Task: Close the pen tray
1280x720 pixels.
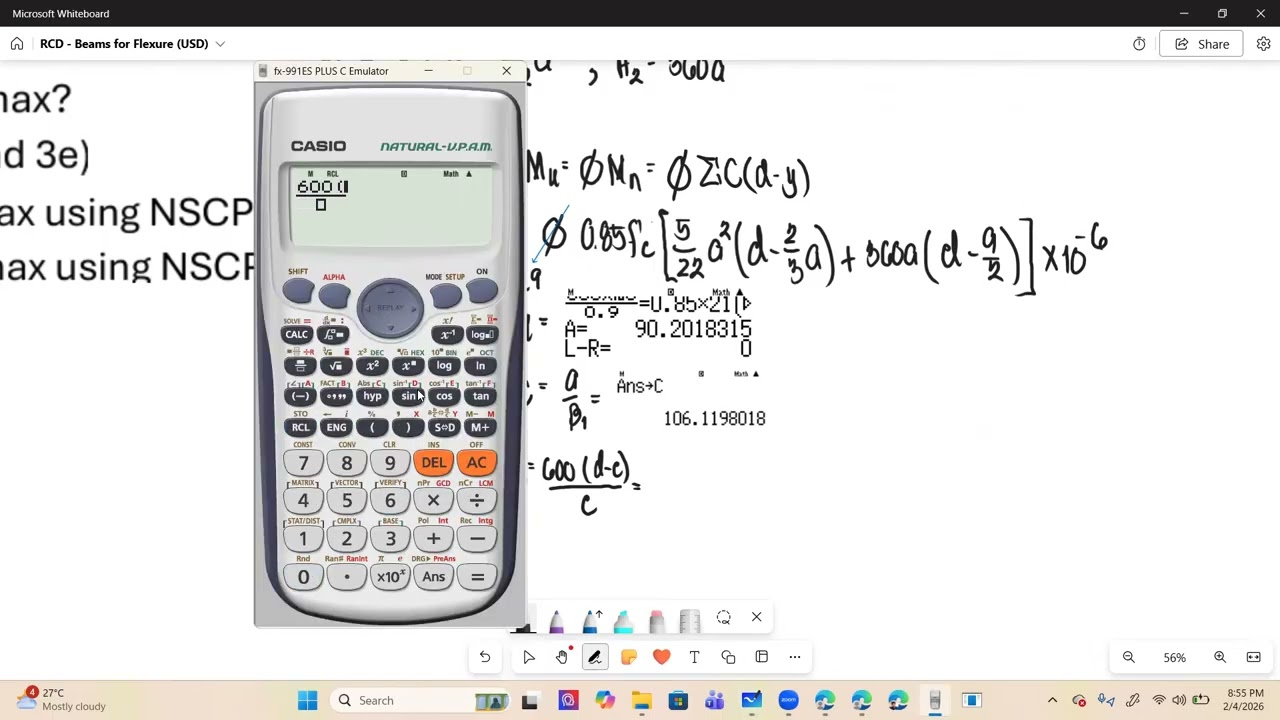Action: tap(756, 617)
